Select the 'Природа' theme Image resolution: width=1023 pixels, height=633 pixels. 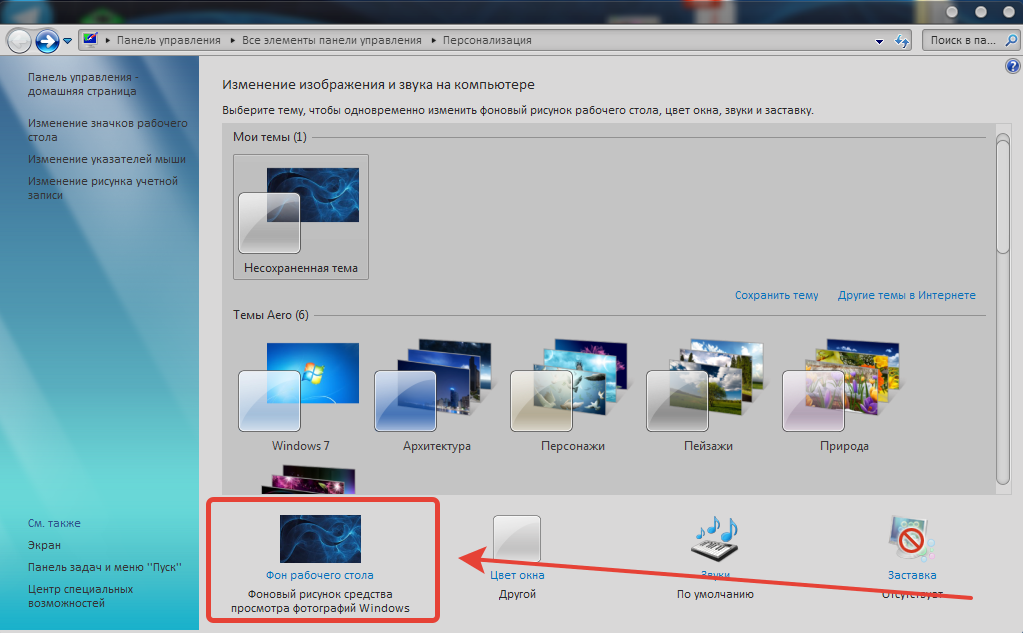(844, 395)
